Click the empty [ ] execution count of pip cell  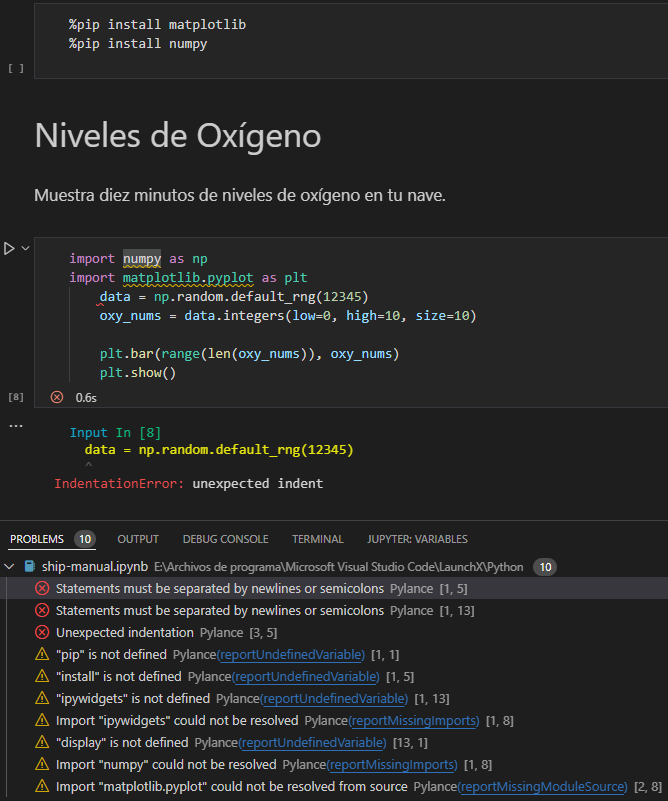coord(16,68)
